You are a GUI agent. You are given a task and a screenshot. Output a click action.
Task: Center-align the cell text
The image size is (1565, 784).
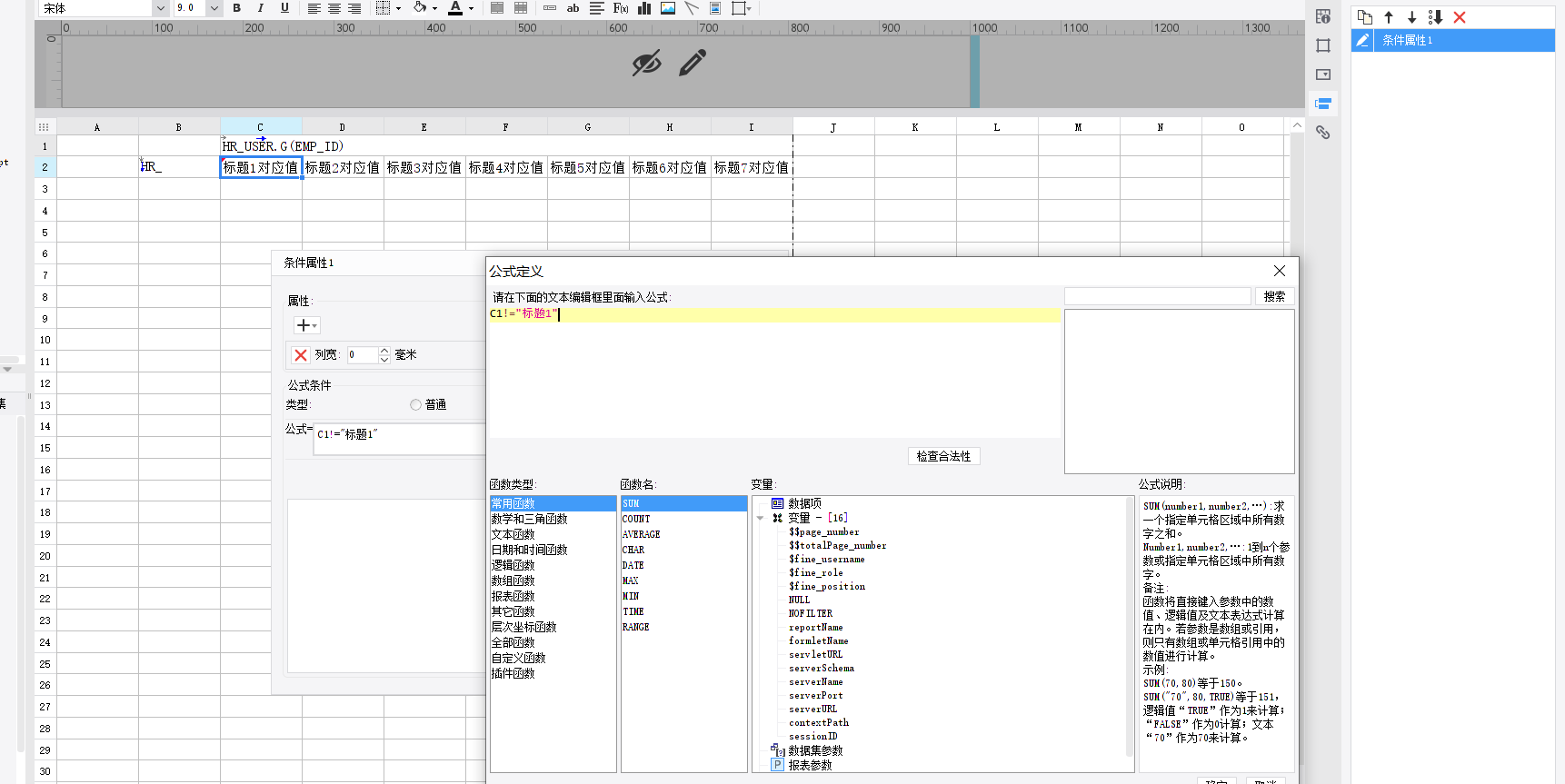tap(334, 8)
